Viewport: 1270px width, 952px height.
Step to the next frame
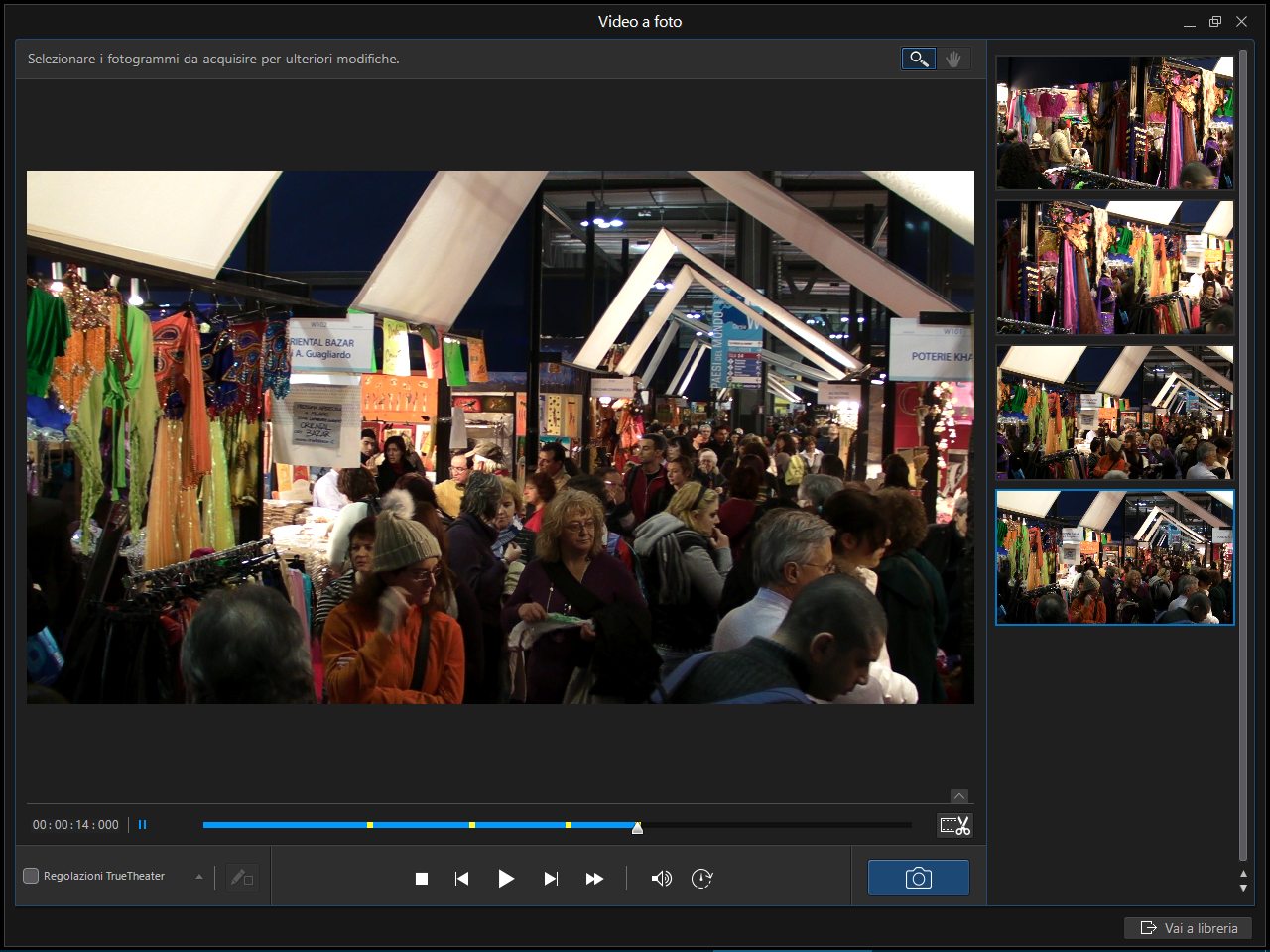[551, 879]
